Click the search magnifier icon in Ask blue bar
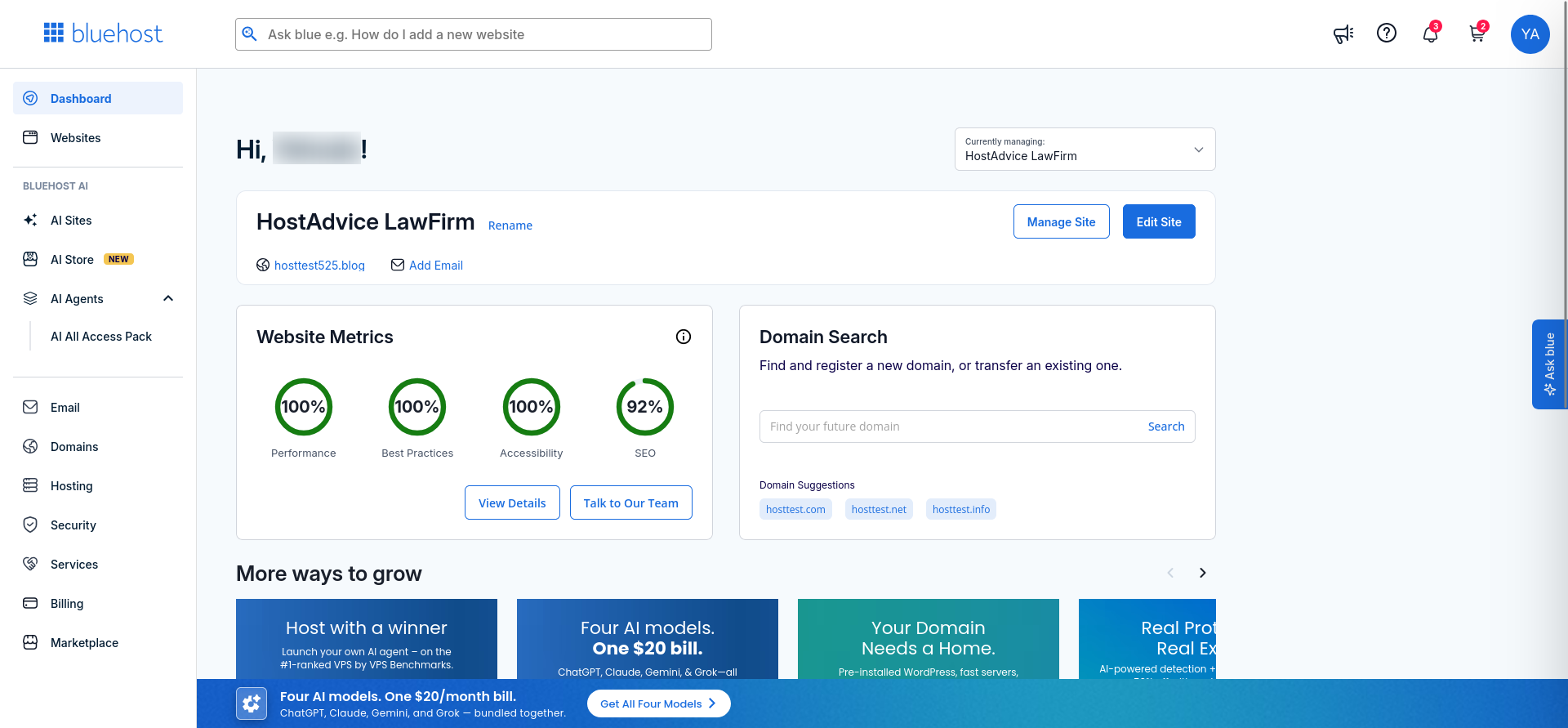This screenshot has height=728, width=1568. click(250, 34)
